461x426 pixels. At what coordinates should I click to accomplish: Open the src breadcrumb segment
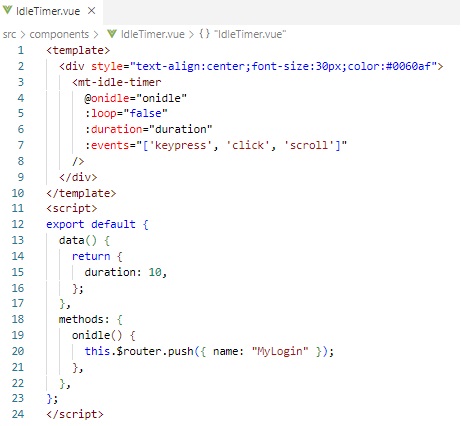9,34
